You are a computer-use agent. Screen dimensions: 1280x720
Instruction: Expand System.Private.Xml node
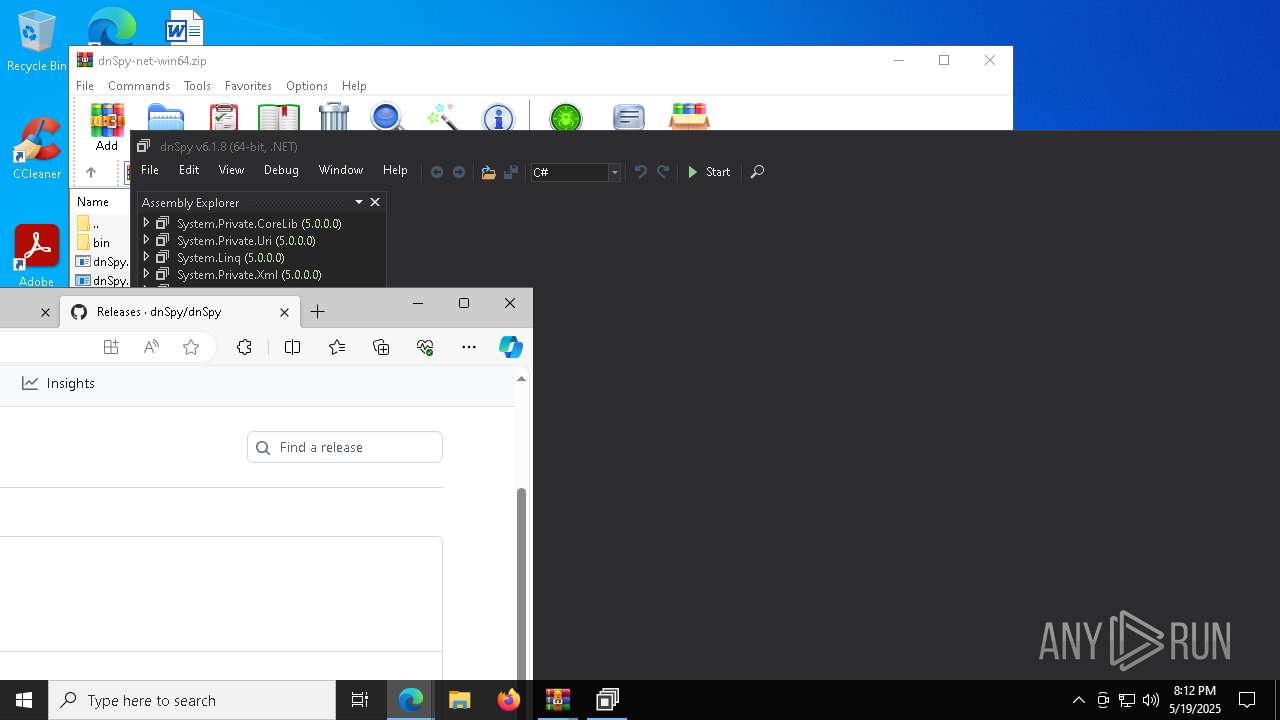[146, 274]
